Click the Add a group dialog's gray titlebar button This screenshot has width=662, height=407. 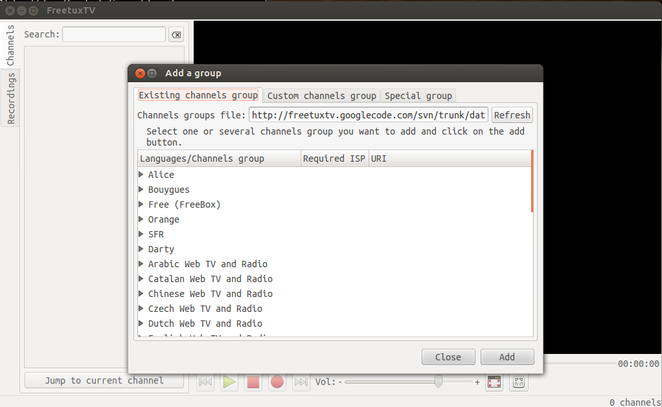[x=152, y=73]
